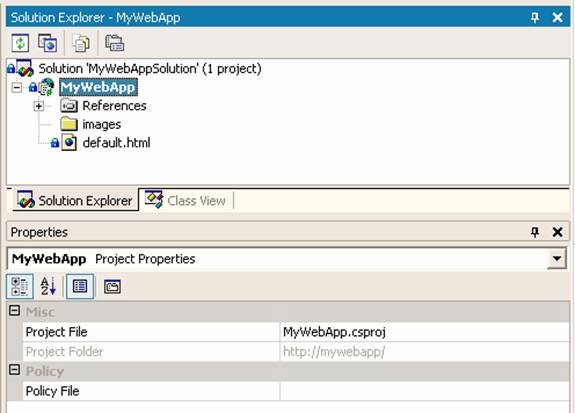Expand the References node
This screenshot has width=575, height=413.
coord(39,106)
